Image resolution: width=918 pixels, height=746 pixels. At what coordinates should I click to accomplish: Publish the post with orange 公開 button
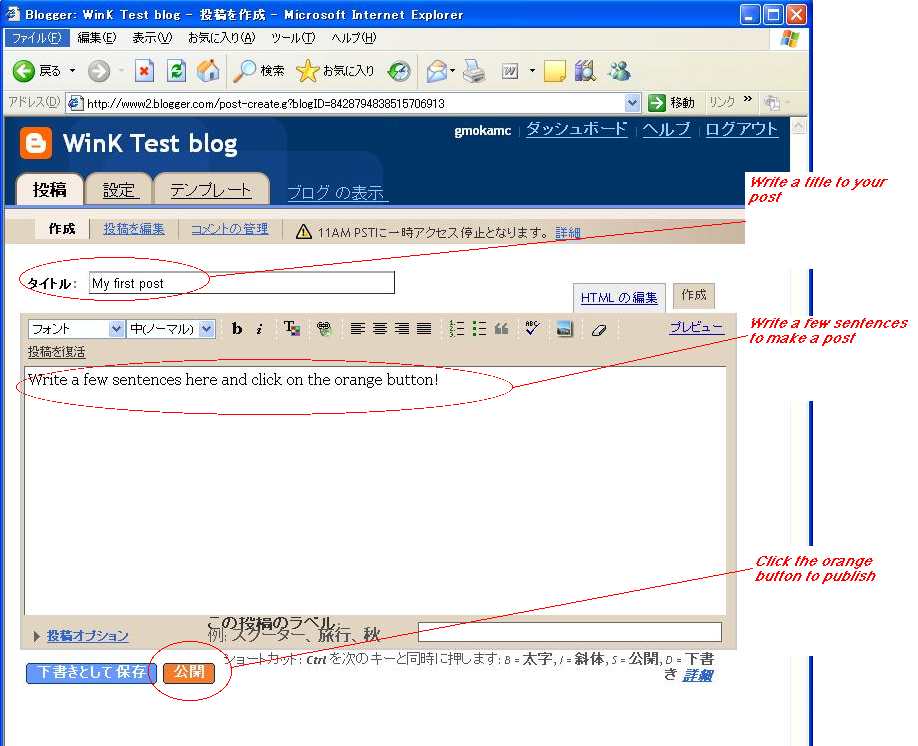[x=189, y=672]
